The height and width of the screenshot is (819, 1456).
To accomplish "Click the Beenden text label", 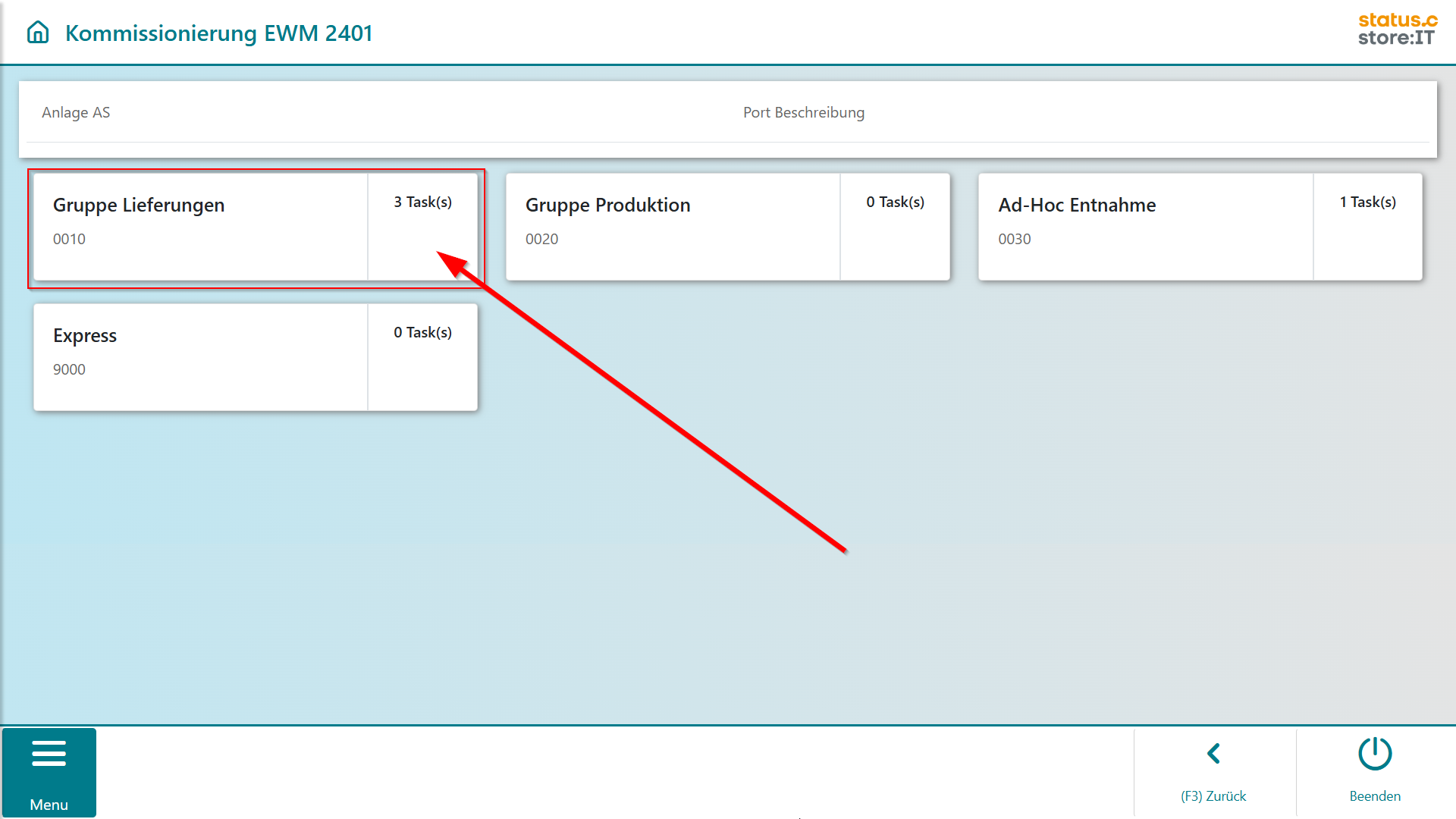I will (1374, 795).
